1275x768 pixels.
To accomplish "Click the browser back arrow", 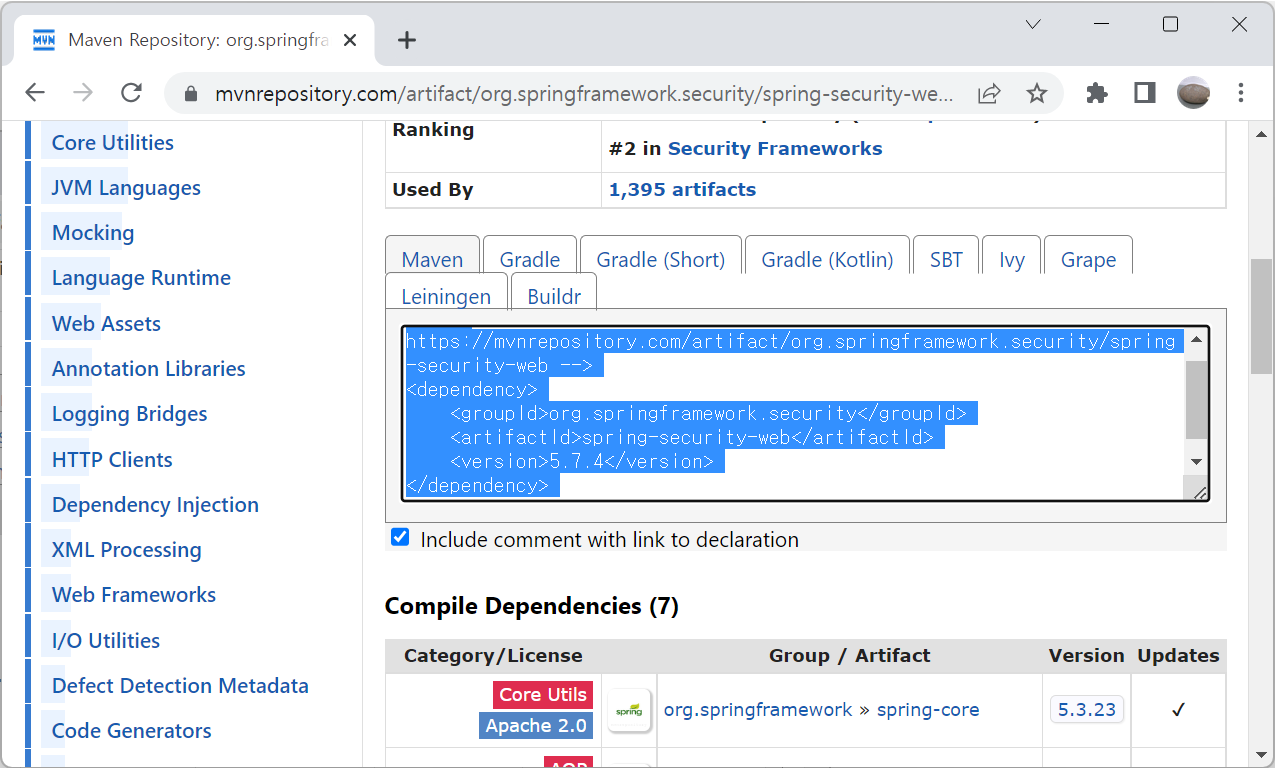I will coord(35,93).
